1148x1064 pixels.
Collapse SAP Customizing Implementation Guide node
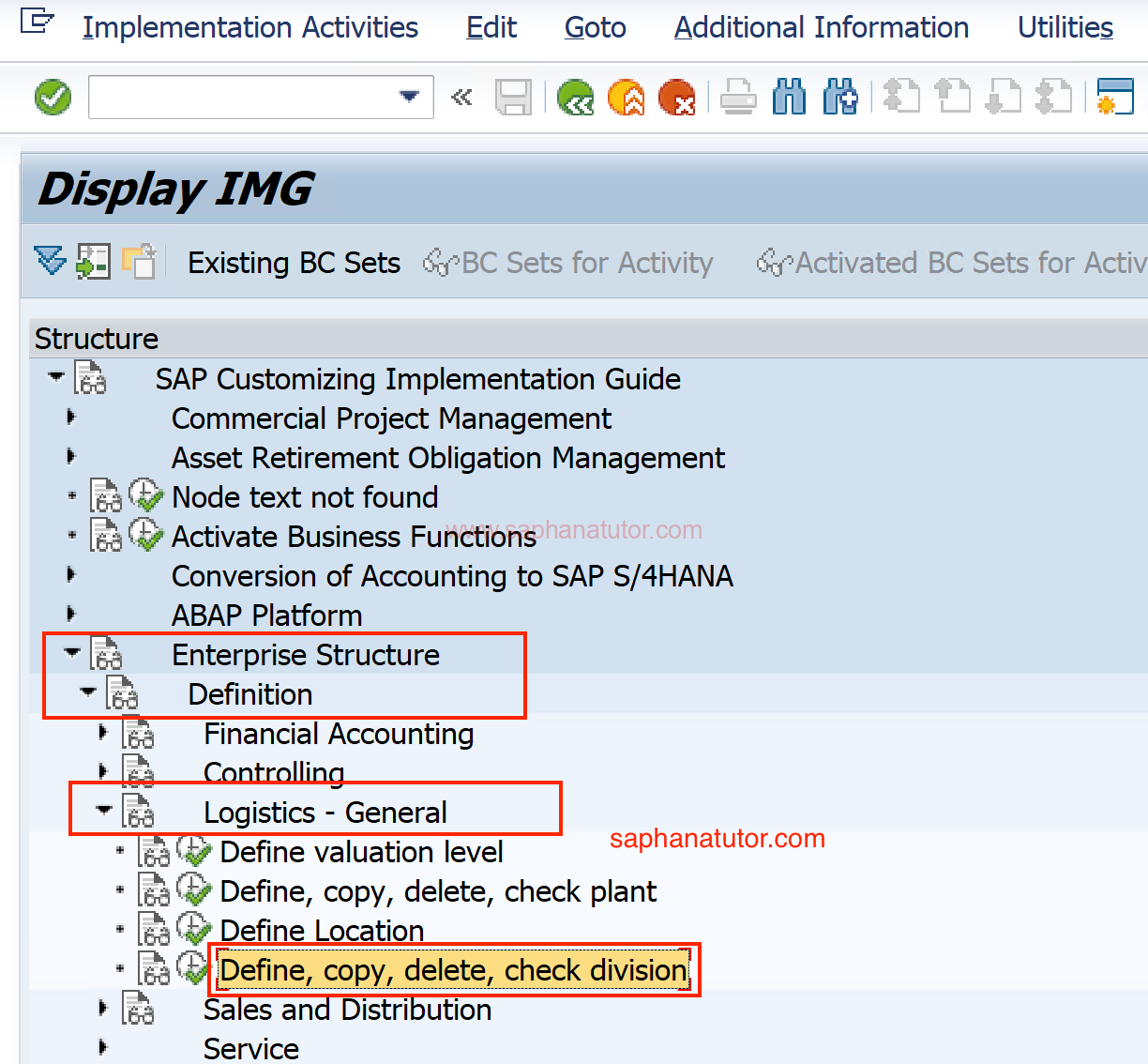(x=56, y=377)
